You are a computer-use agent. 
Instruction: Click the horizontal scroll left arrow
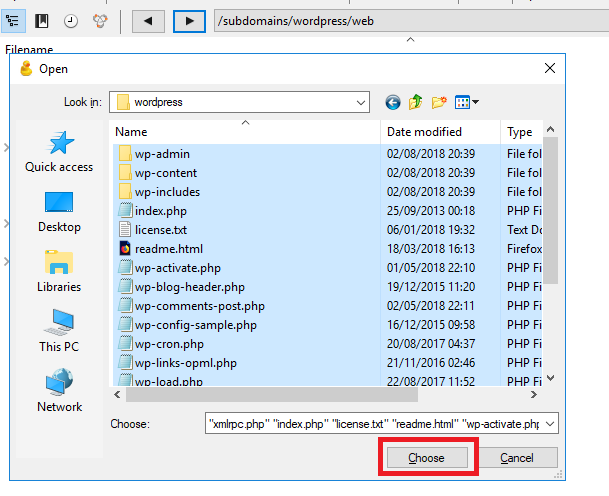click(117, 395)
